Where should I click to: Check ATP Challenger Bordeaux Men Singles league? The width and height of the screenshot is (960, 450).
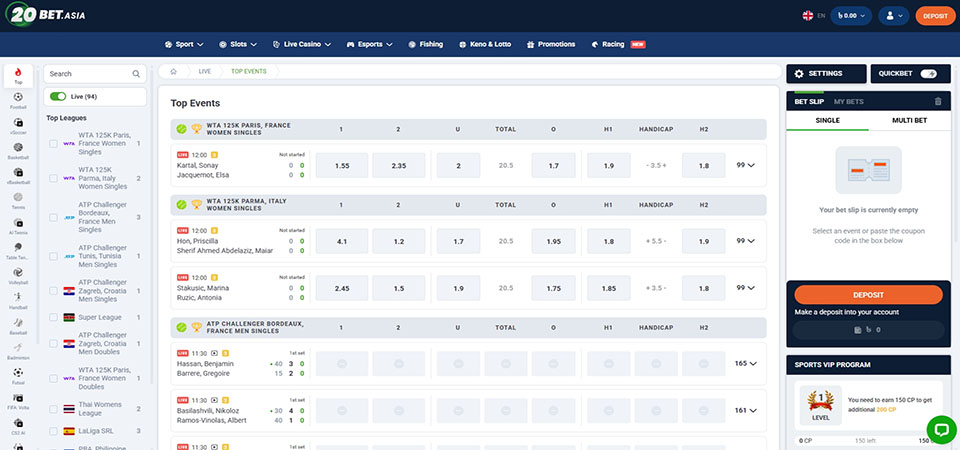click(x=53, y=217)
